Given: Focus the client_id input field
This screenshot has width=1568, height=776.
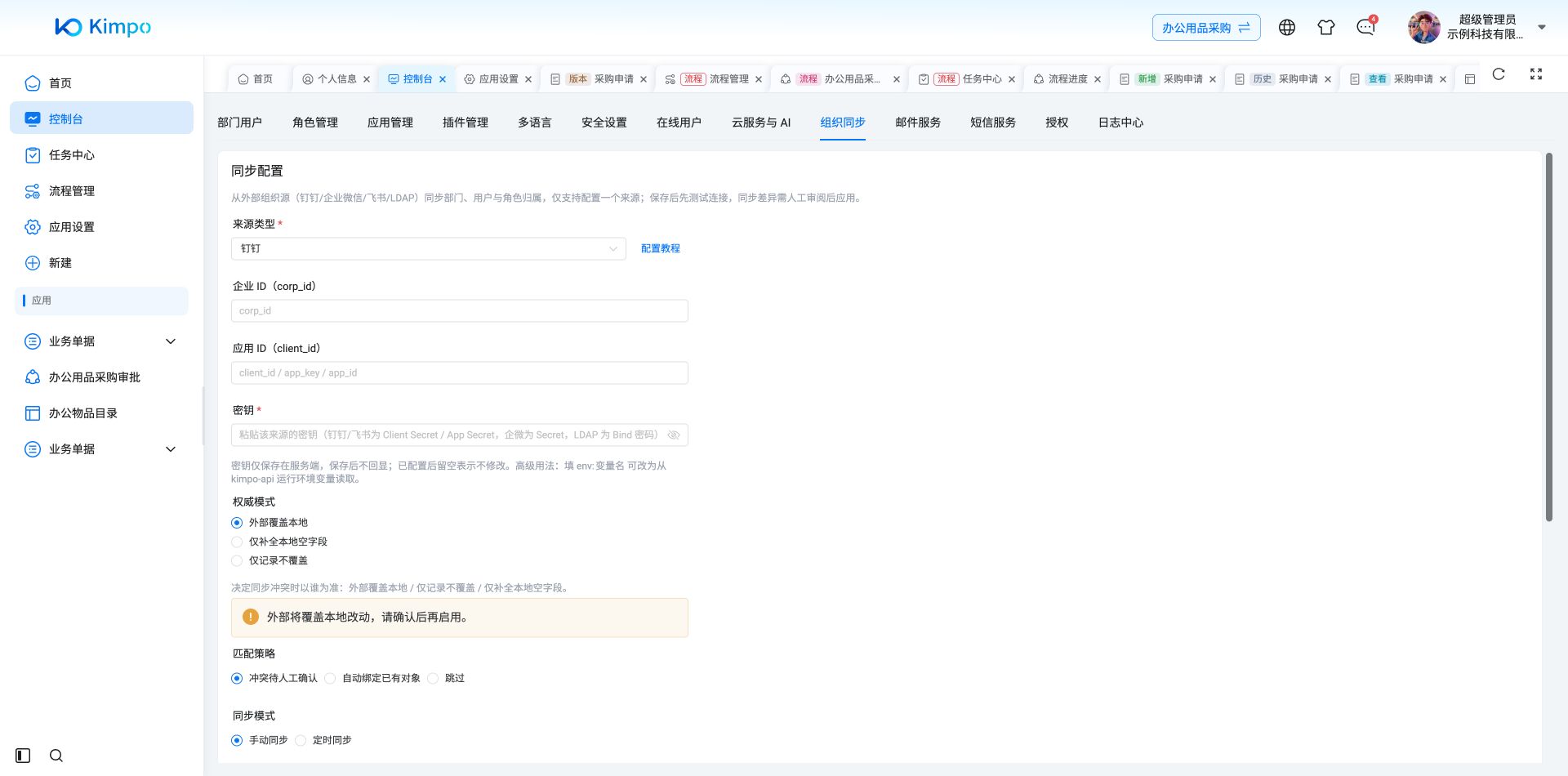Looking at the screenshot, I should 460,372.
